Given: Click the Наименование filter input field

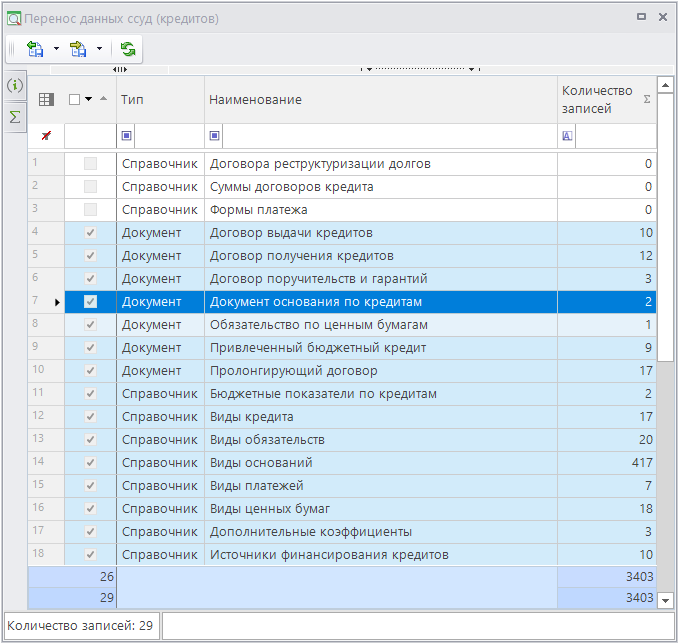Looking at the screenshot, I should 388,136.
